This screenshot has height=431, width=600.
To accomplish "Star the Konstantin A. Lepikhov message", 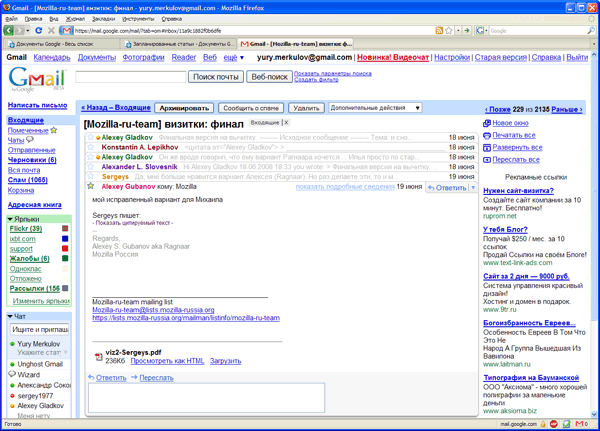I will tap(90, 147).
